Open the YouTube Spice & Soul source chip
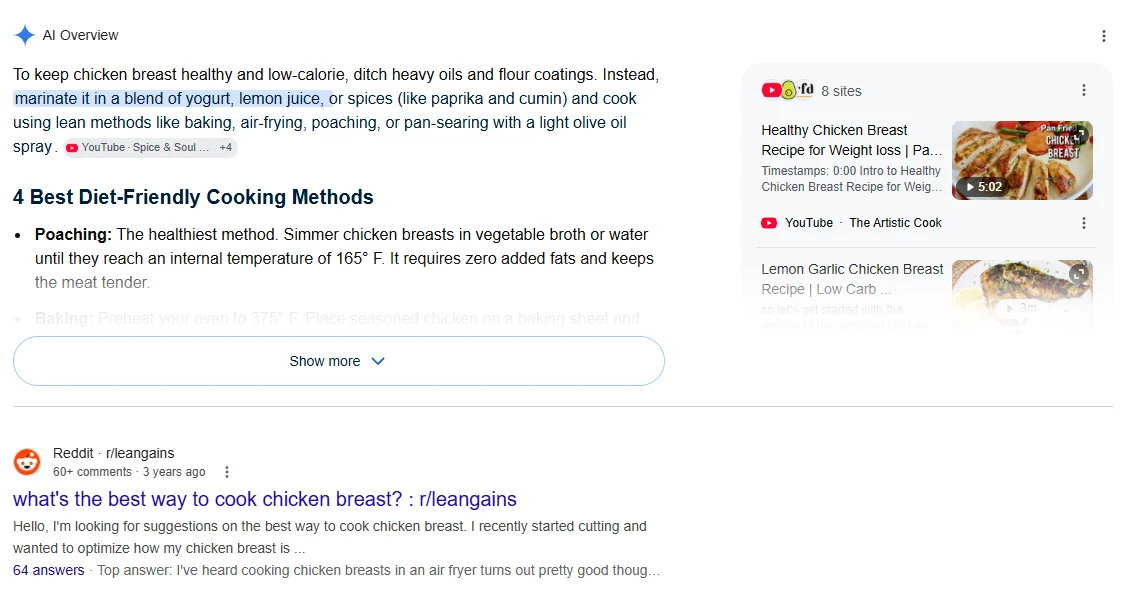 [138, 148]
